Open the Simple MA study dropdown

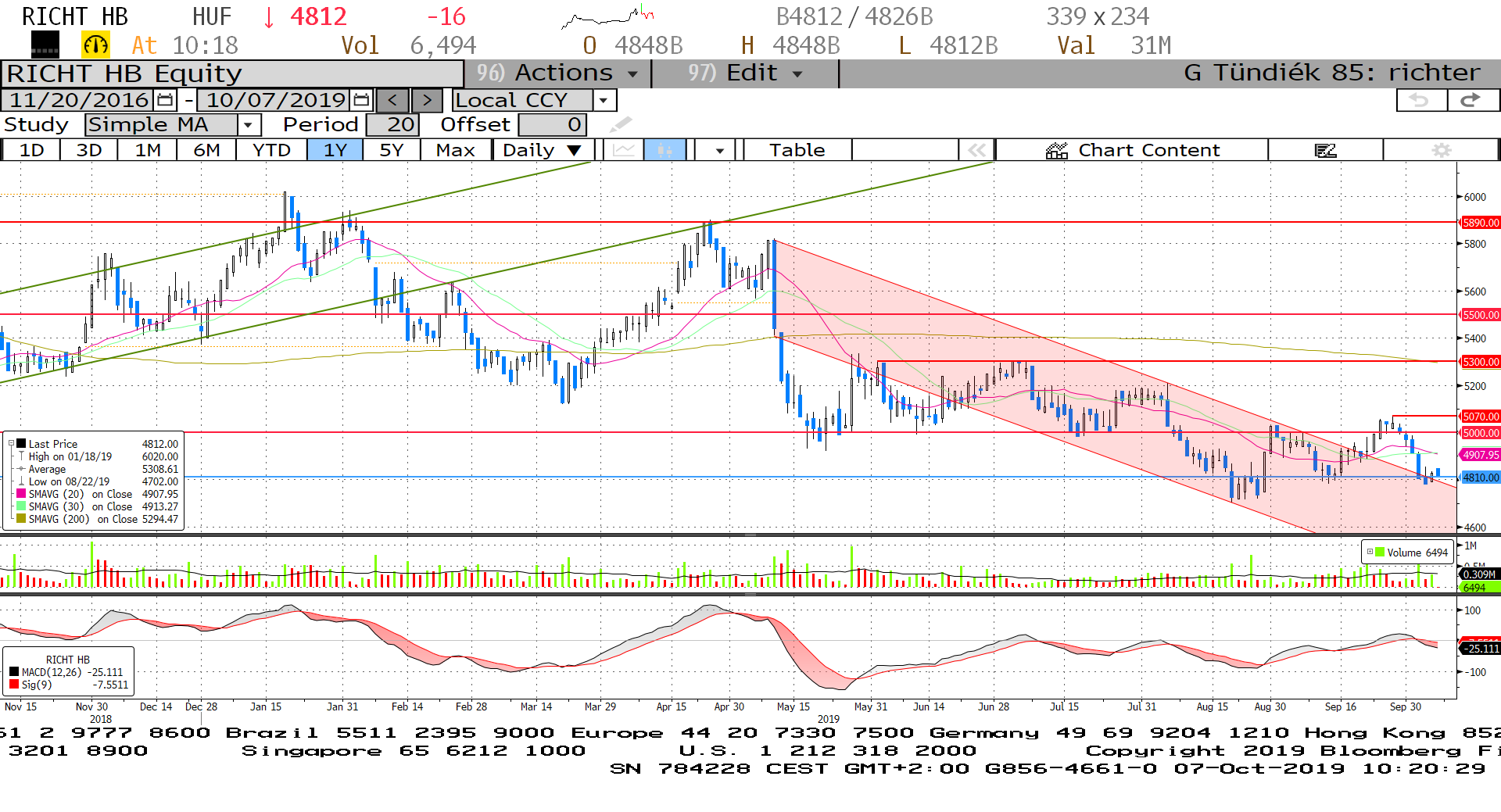click(249, 124)
